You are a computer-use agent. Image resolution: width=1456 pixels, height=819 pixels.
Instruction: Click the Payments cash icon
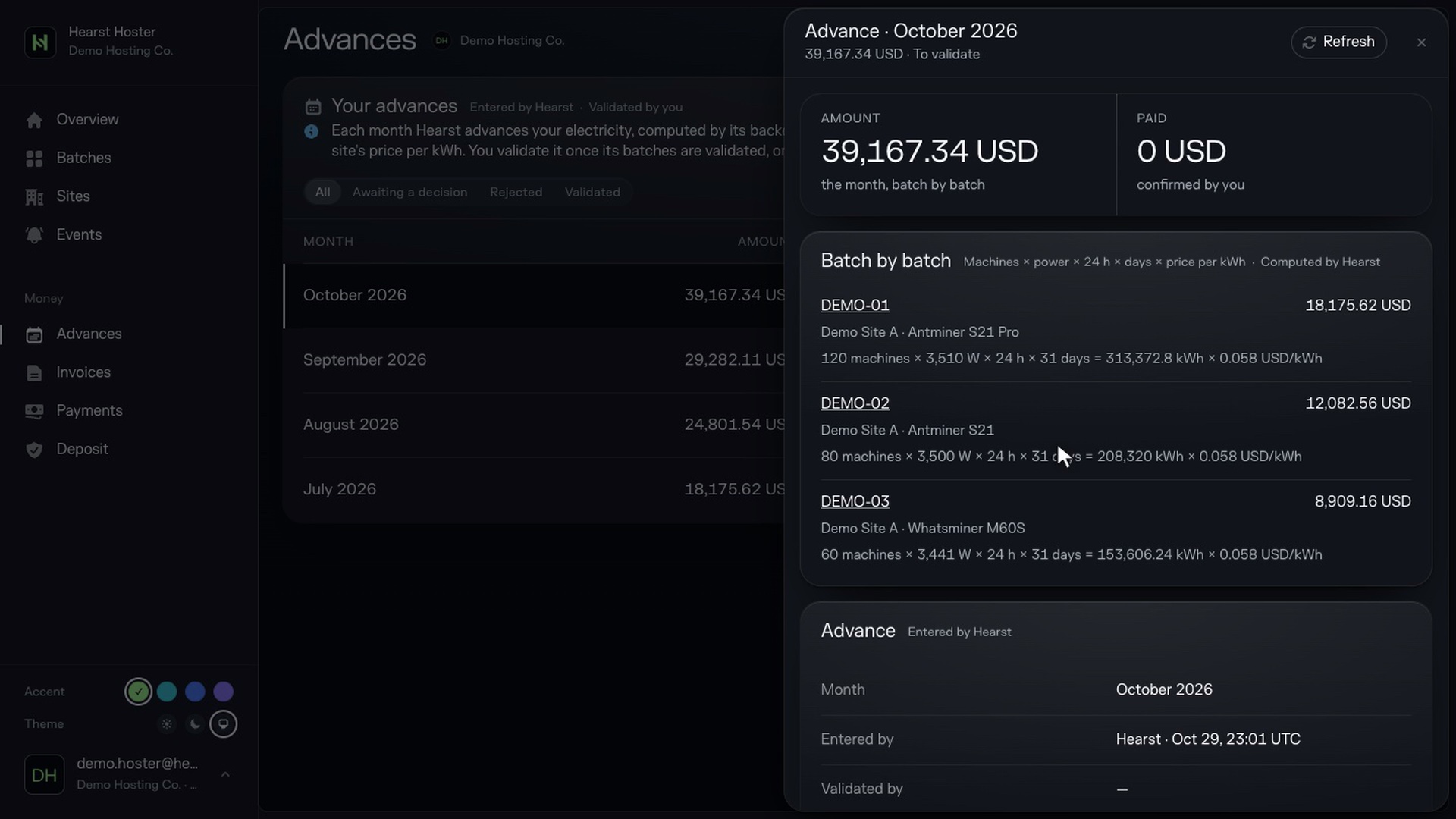point(34,411)
